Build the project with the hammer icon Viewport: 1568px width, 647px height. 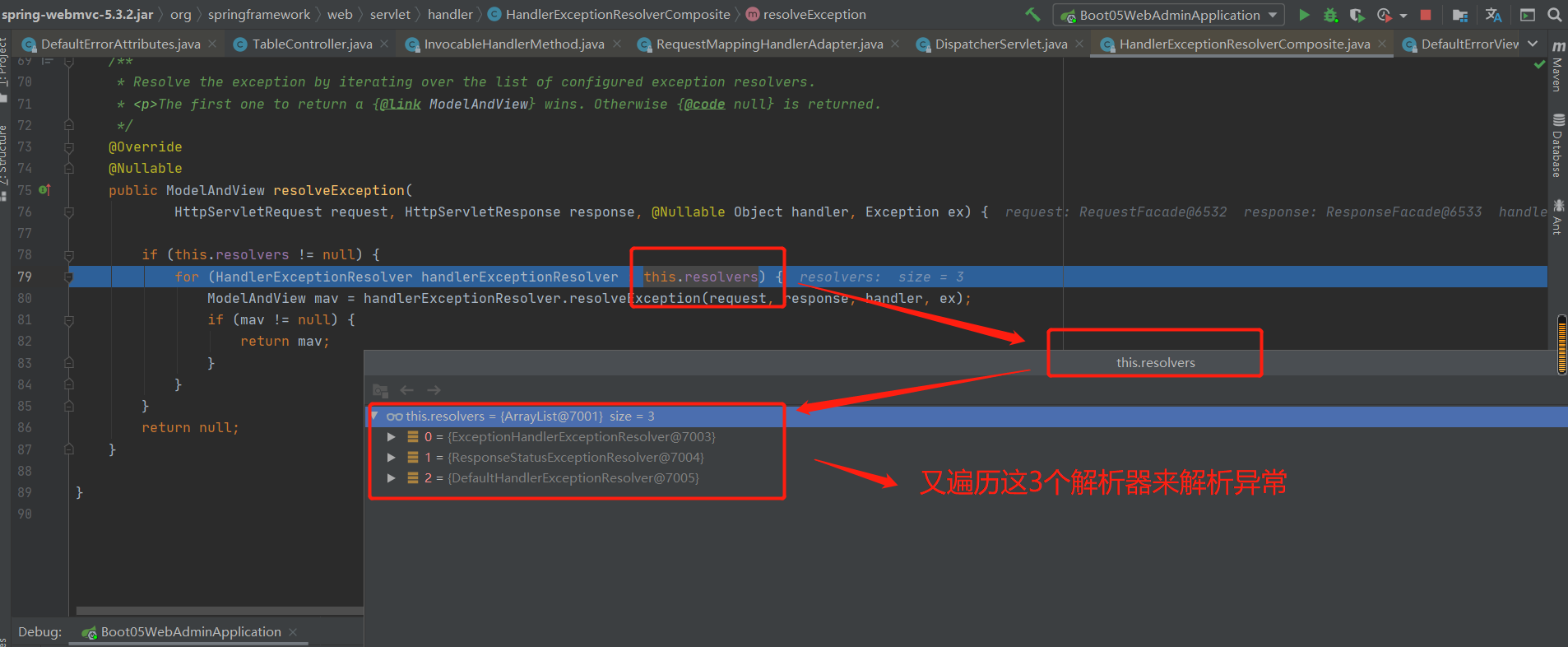point(1032,14)
